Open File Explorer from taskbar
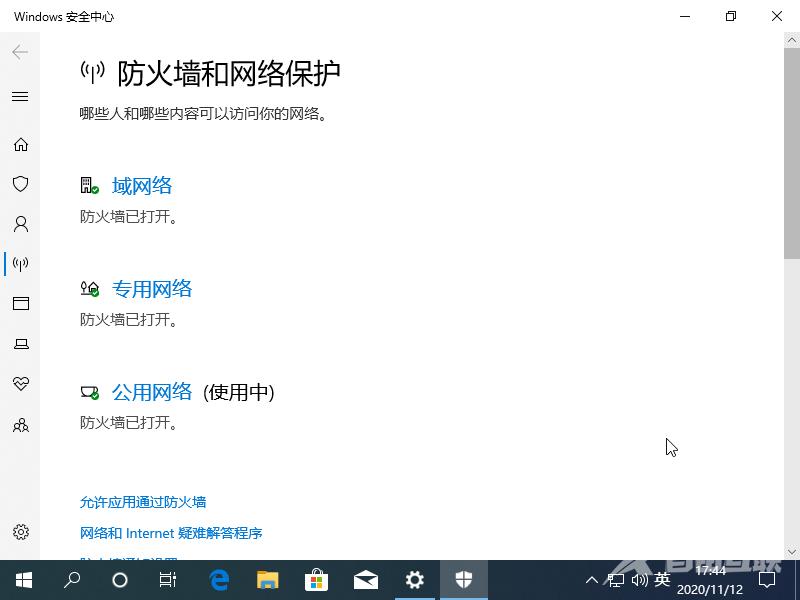The height and width of the screenshot is (600, 800). [x=267, y=580]
